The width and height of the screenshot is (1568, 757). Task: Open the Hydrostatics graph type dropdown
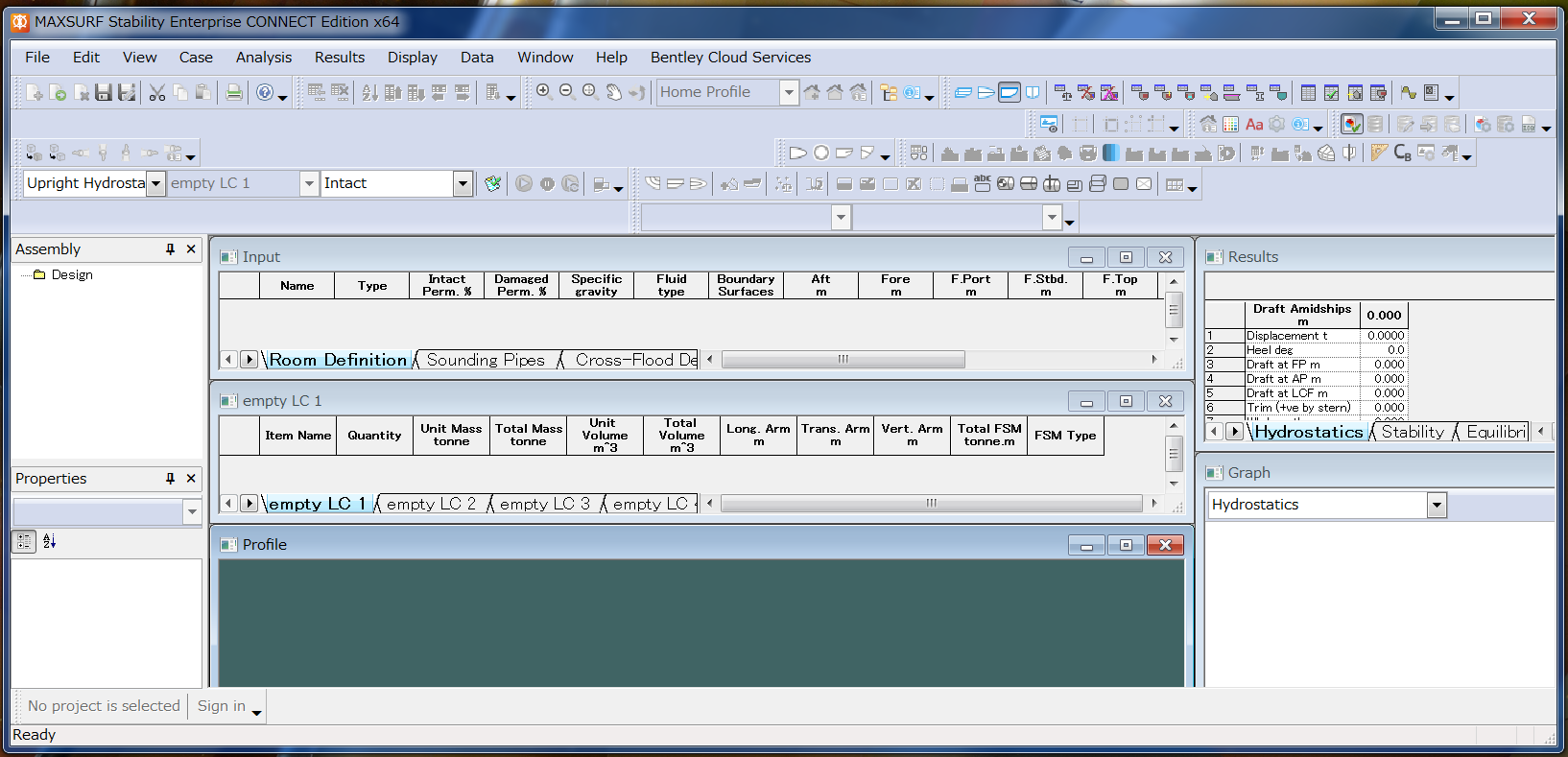click(x=1437, y=505)
